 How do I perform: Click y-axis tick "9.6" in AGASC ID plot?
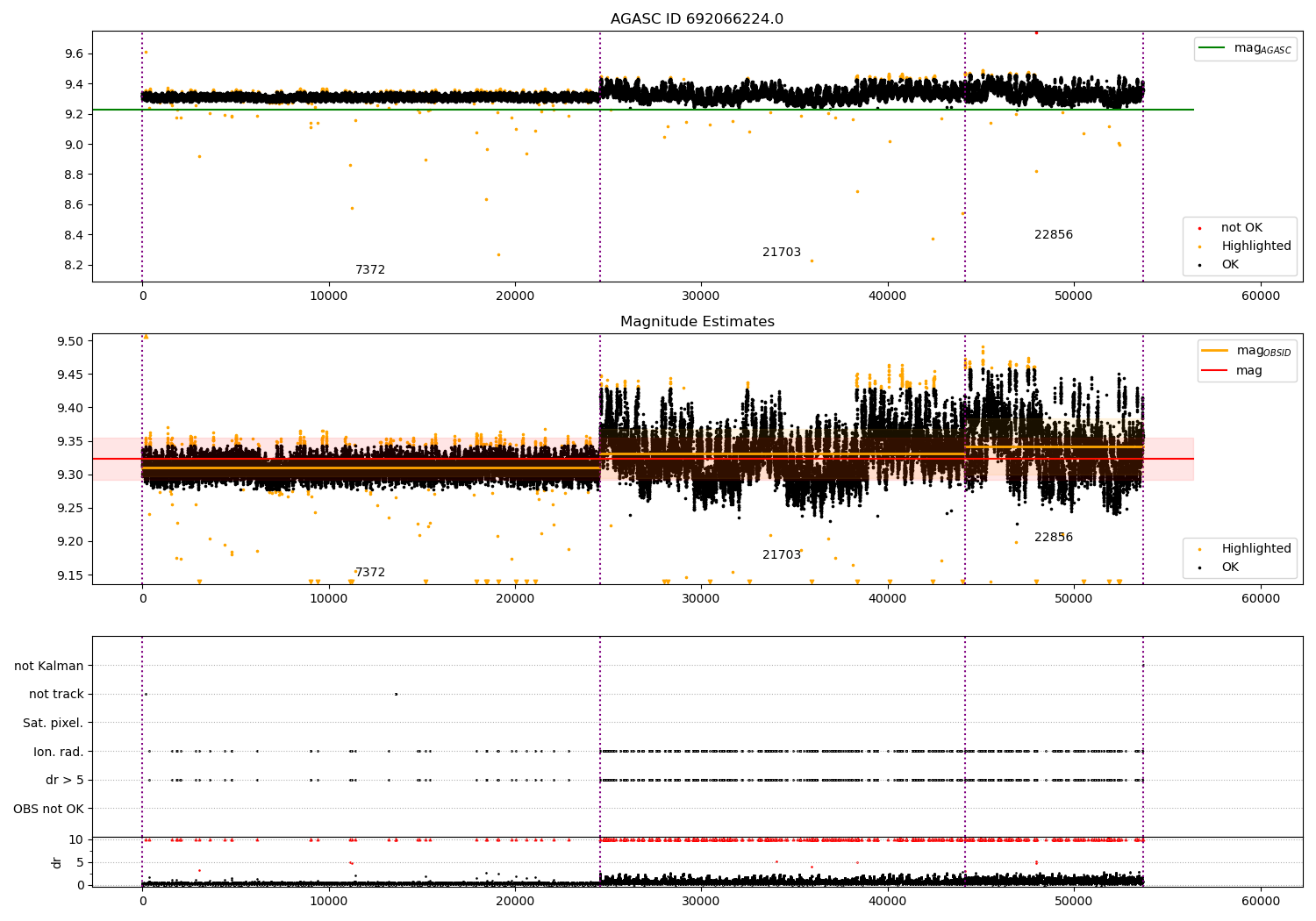pyautogui.click(x=74, y=54)
